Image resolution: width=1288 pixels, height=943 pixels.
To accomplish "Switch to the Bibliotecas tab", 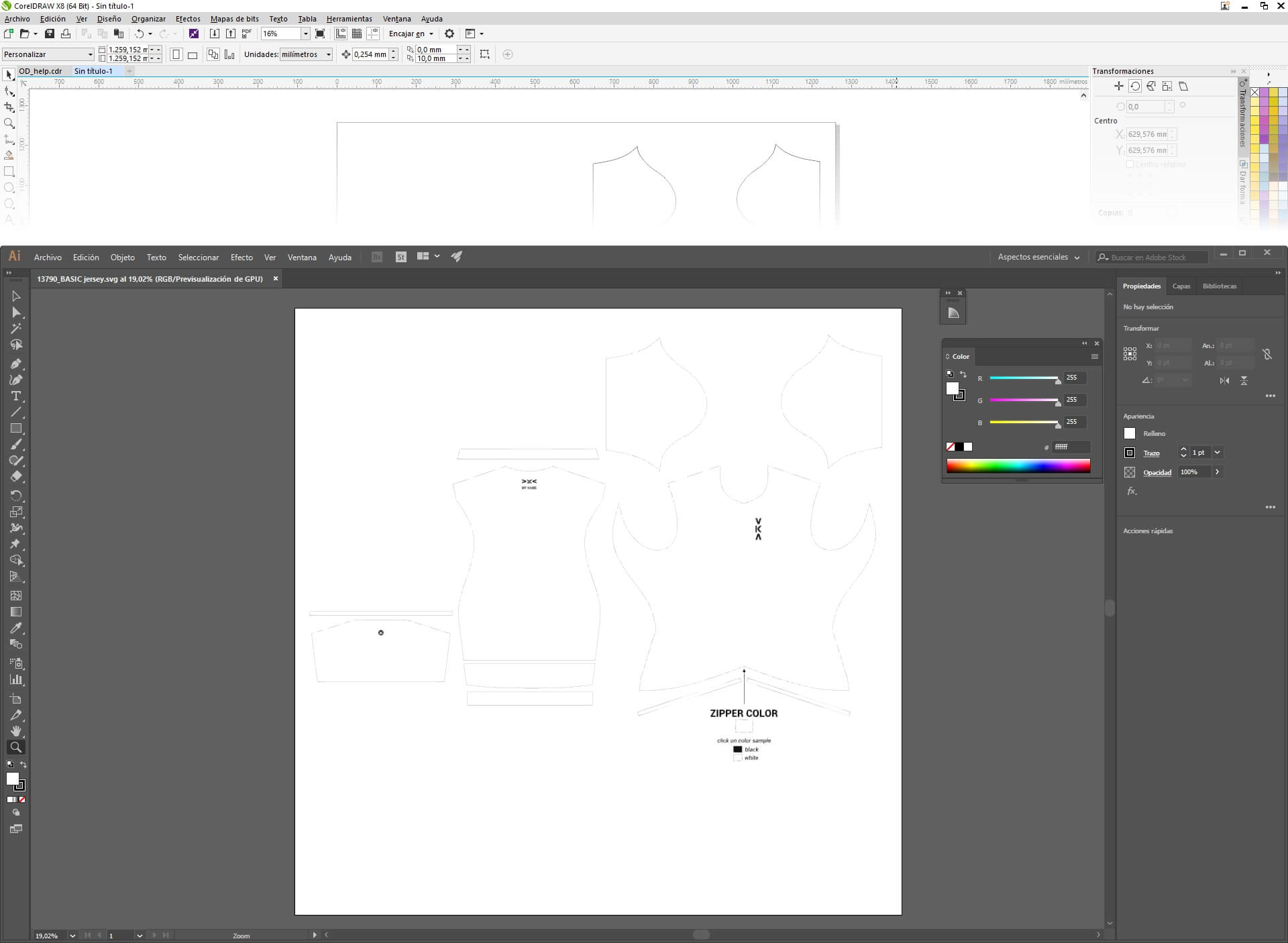I will (x=1220, y=286).
